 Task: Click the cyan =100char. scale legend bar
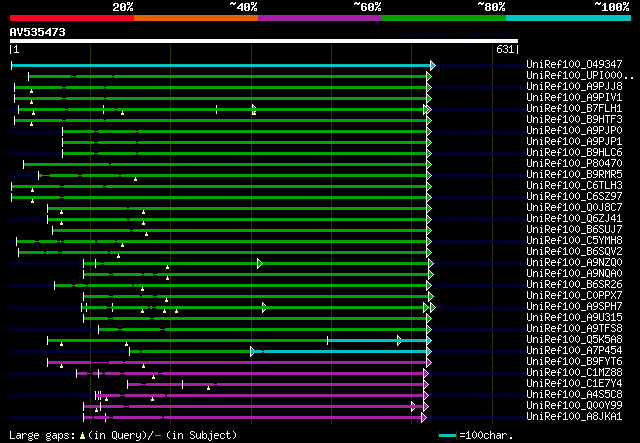tap(447, 436)
